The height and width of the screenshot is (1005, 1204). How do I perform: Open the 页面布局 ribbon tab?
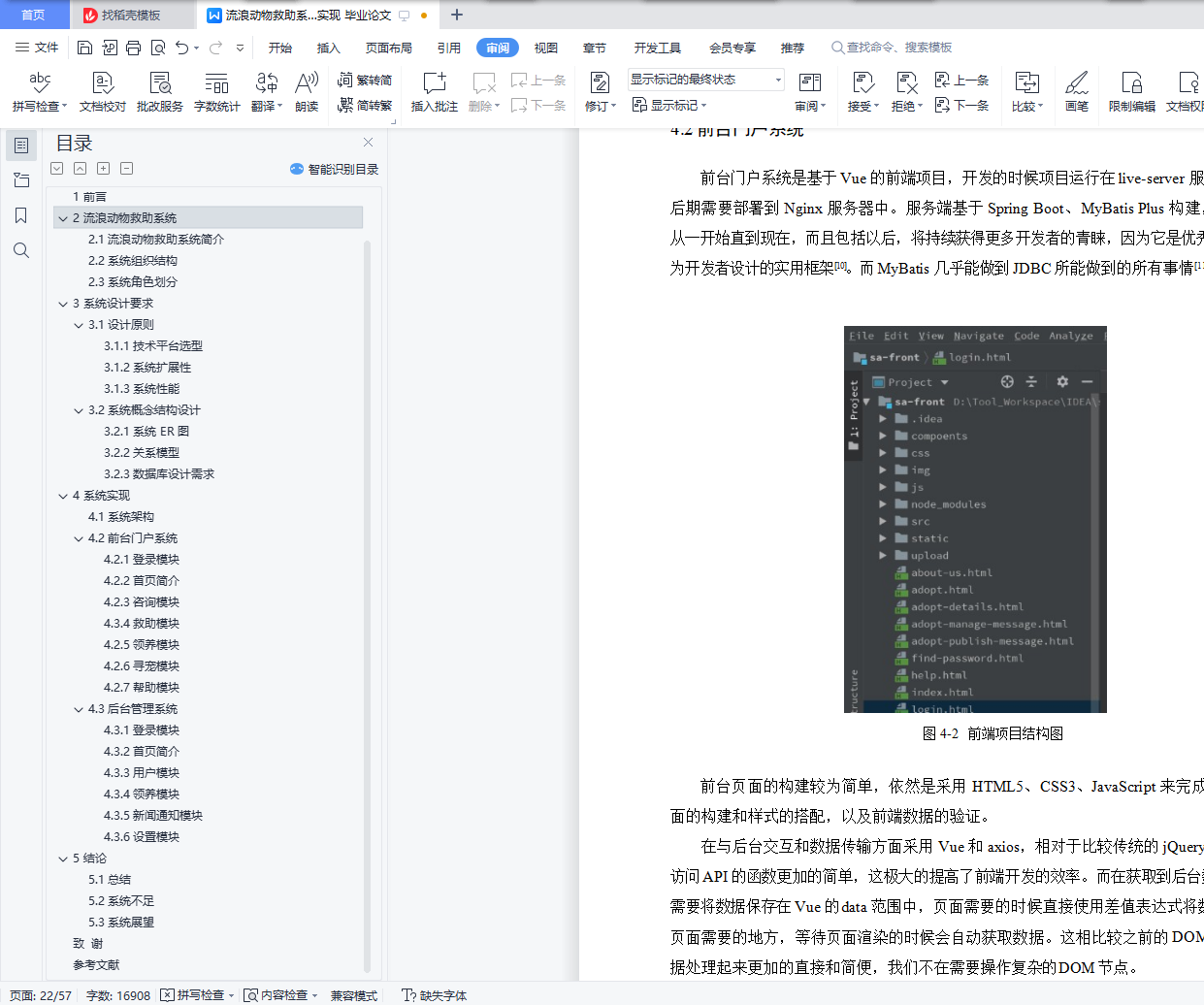coord(389,48)
